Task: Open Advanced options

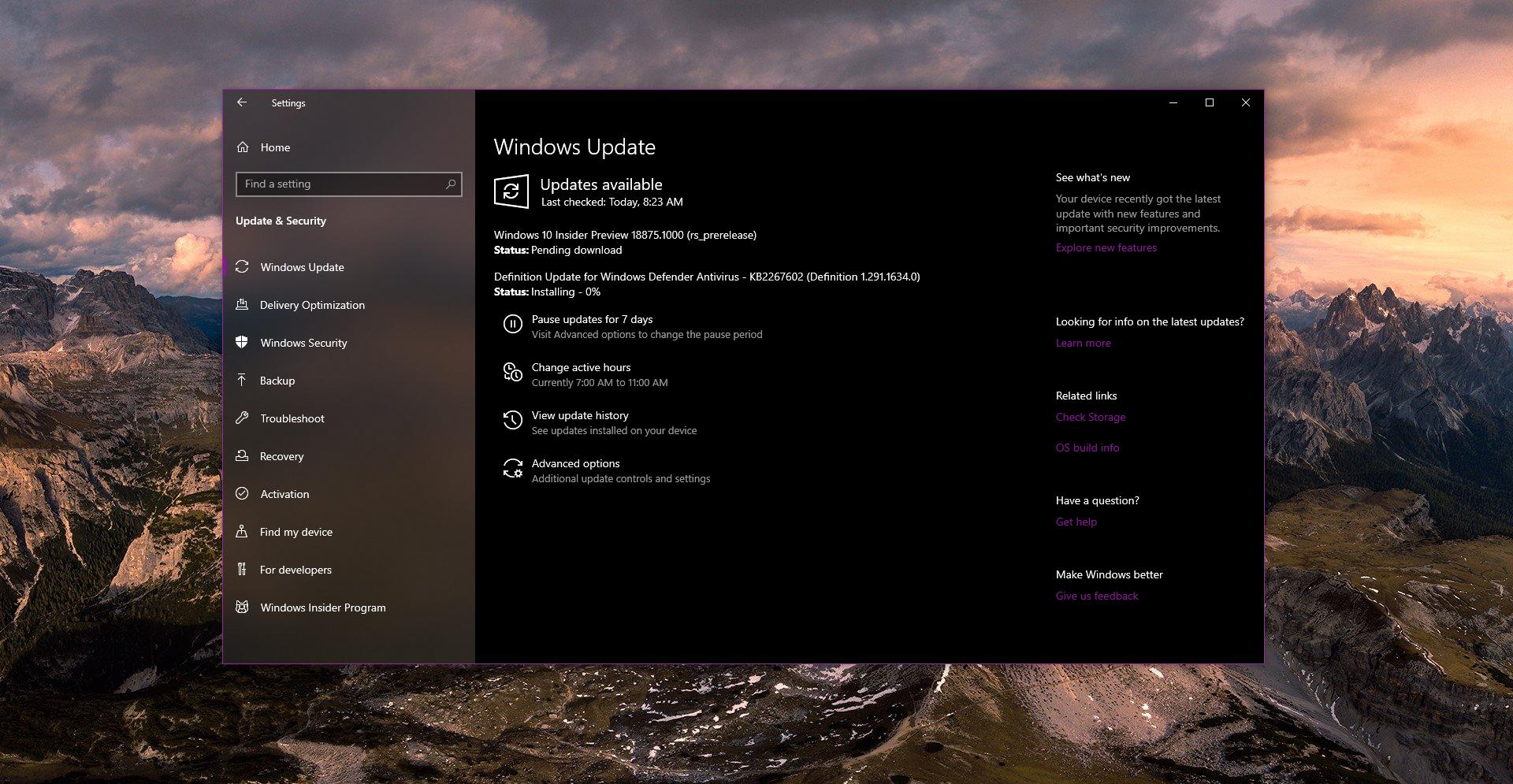Action: [575, 463]
